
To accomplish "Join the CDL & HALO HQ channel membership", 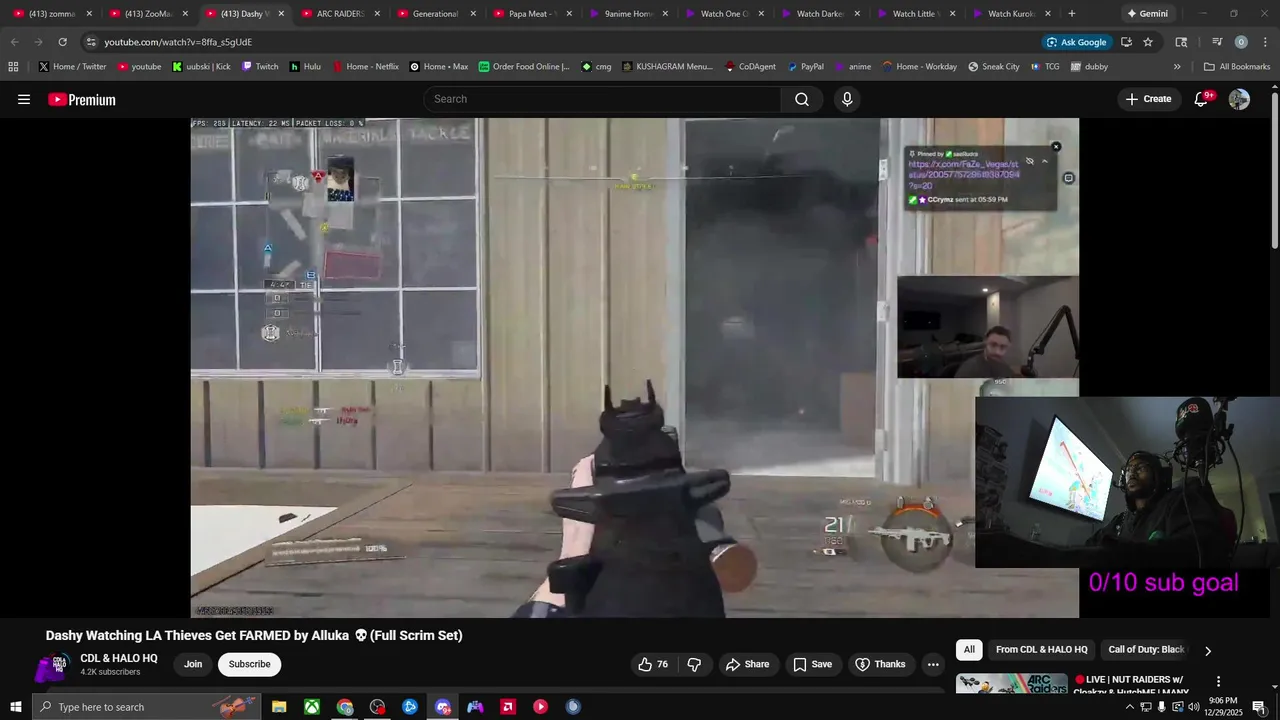I will coord(193,664).
